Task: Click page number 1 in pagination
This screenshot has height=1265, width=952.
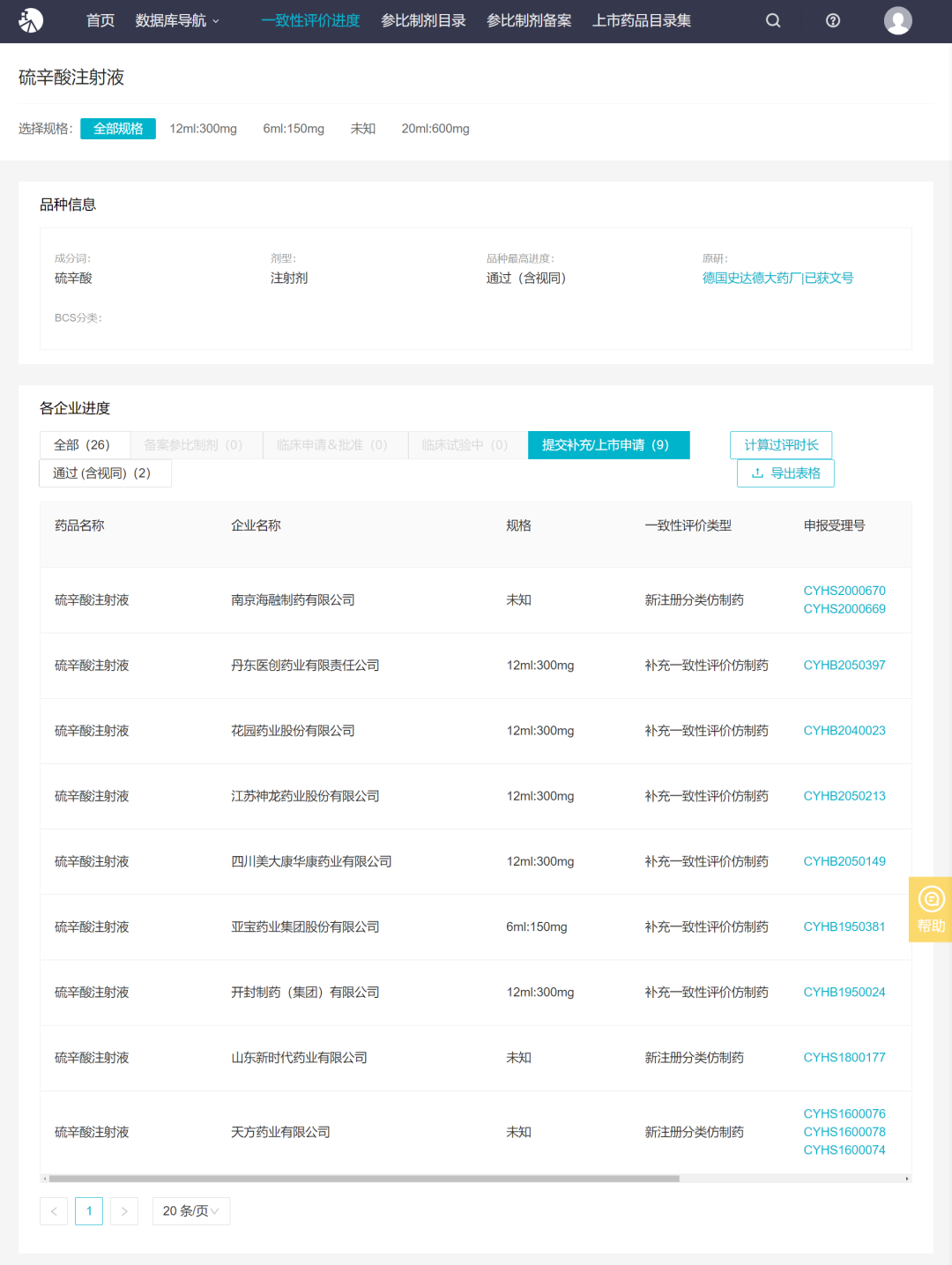Action: (x=89, y=1211)
